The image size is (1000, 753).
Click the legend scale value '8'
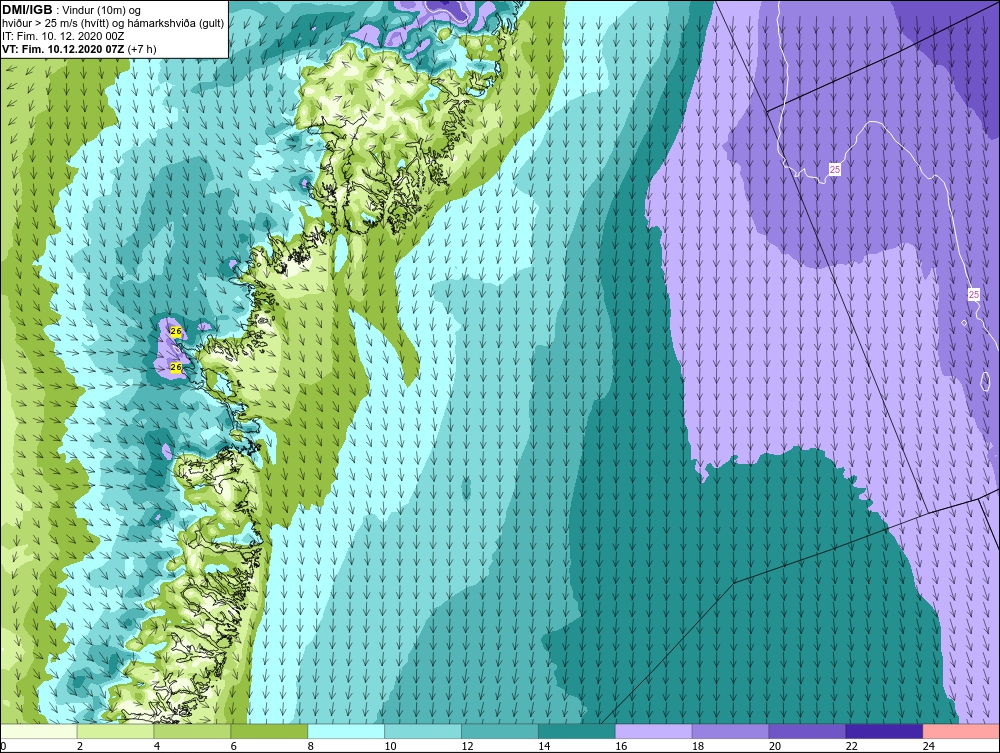pyautogui.click(x=311, y=746)
